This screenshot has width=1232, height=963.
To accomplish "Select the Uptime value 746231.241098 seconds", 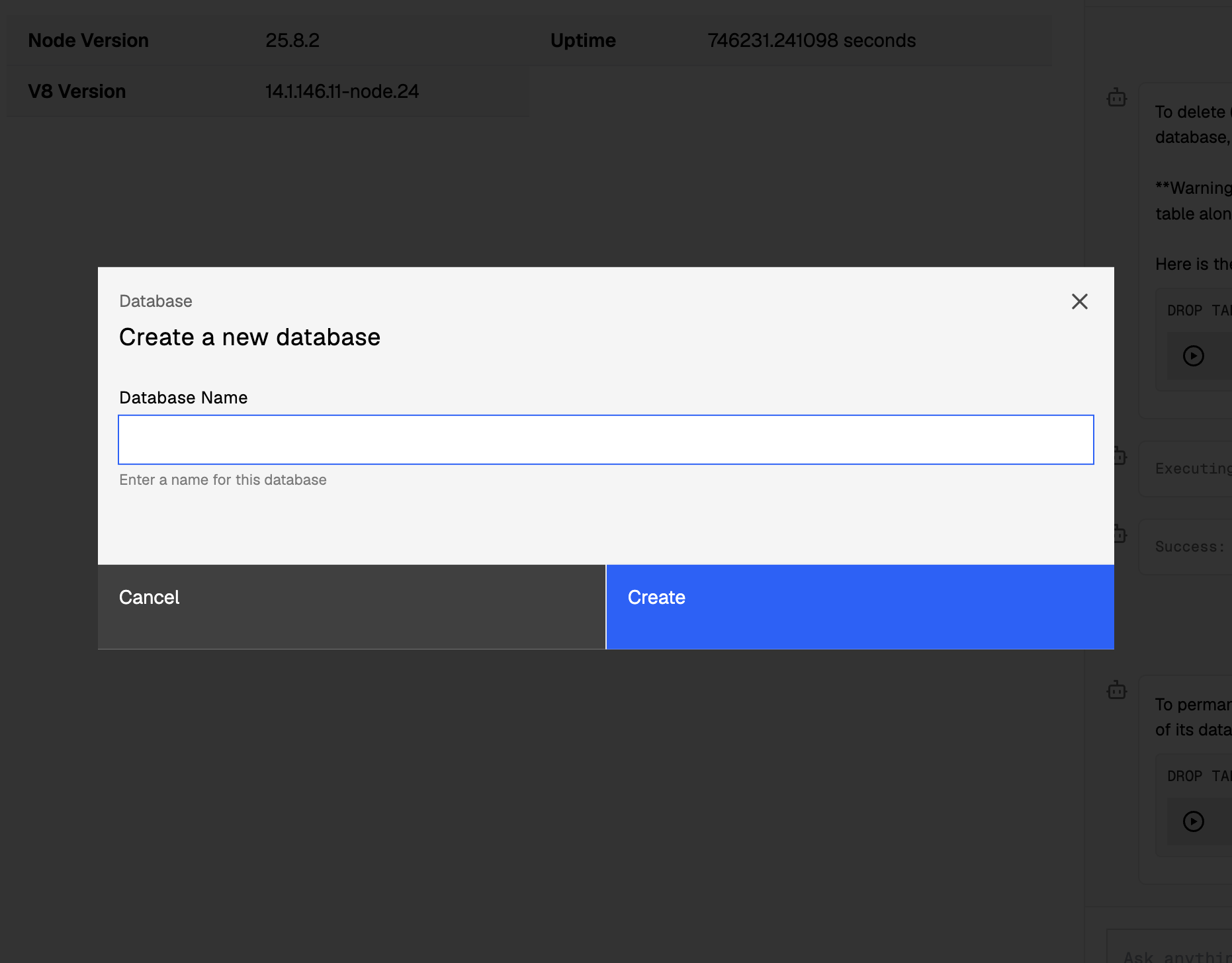I will (x=811, y=40).
